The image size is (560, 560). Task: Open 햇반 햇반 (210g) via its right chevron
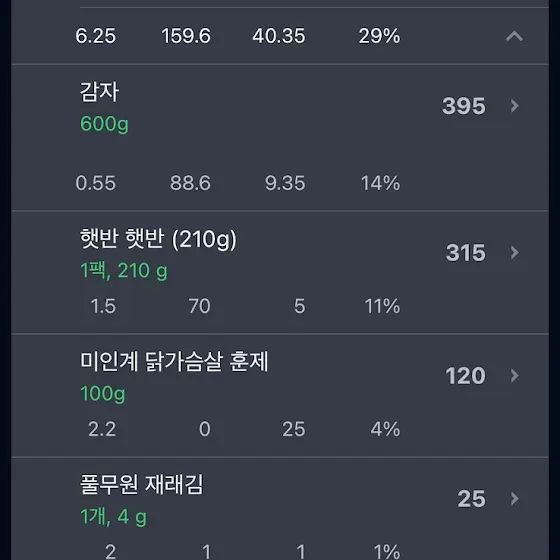(514, 252)
